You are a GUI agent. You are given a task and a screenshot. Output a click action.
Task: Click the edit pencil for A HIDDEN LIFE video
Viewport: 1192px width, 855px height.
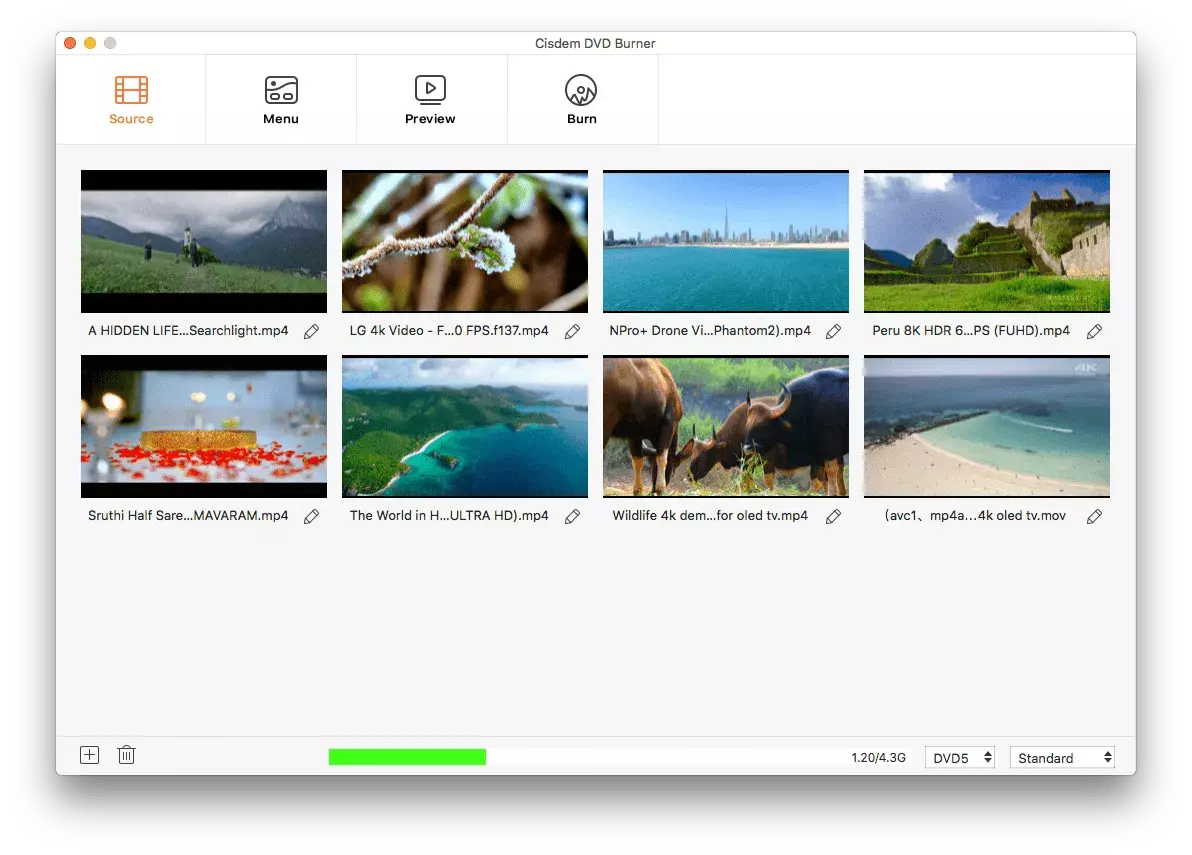311,331
